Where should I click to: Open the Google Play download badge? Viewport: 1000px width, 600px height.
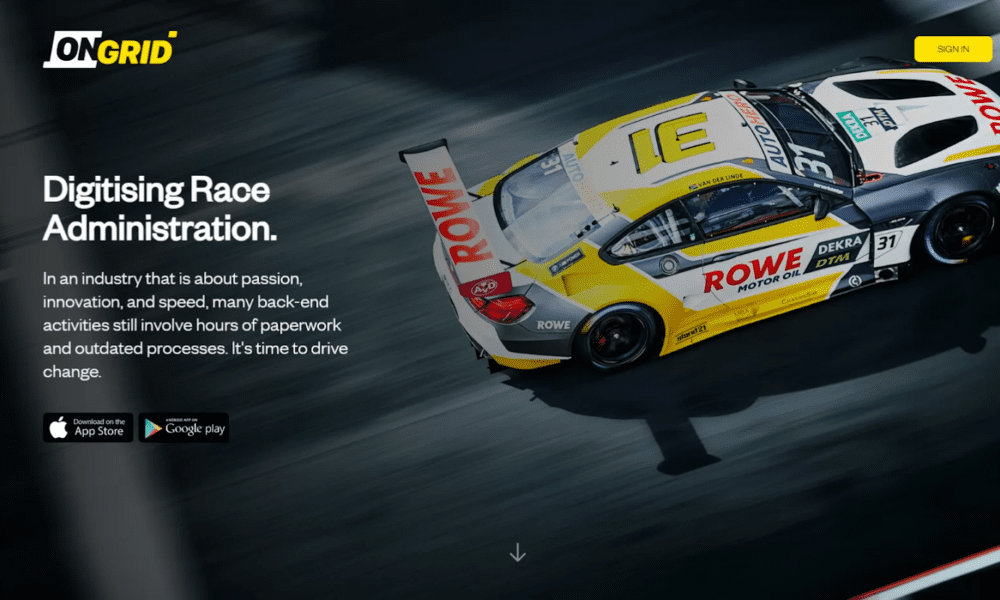[184, 428]
